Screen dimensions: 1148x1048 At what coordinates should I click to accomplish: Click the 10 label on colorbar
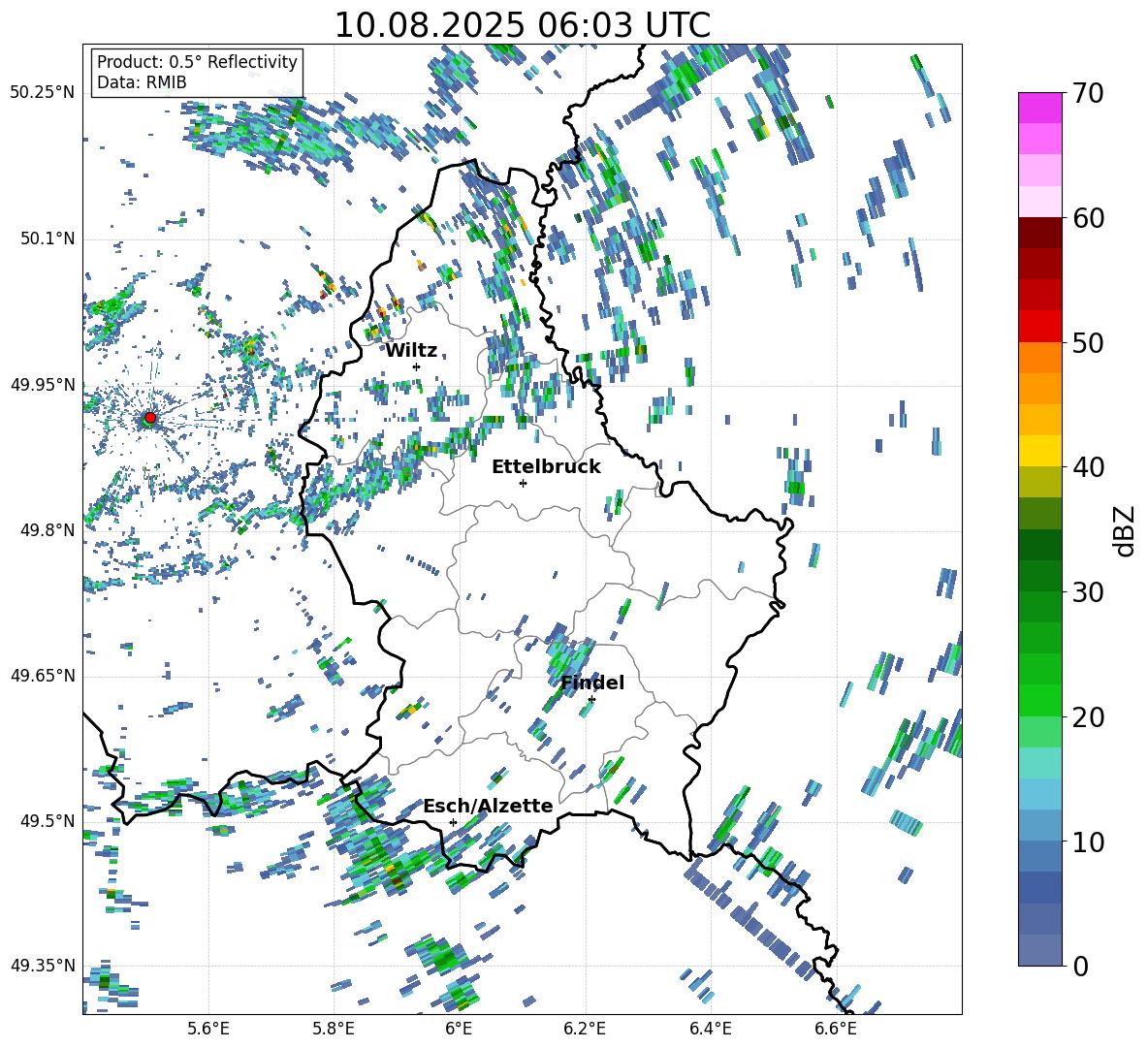coord(1087,842)
